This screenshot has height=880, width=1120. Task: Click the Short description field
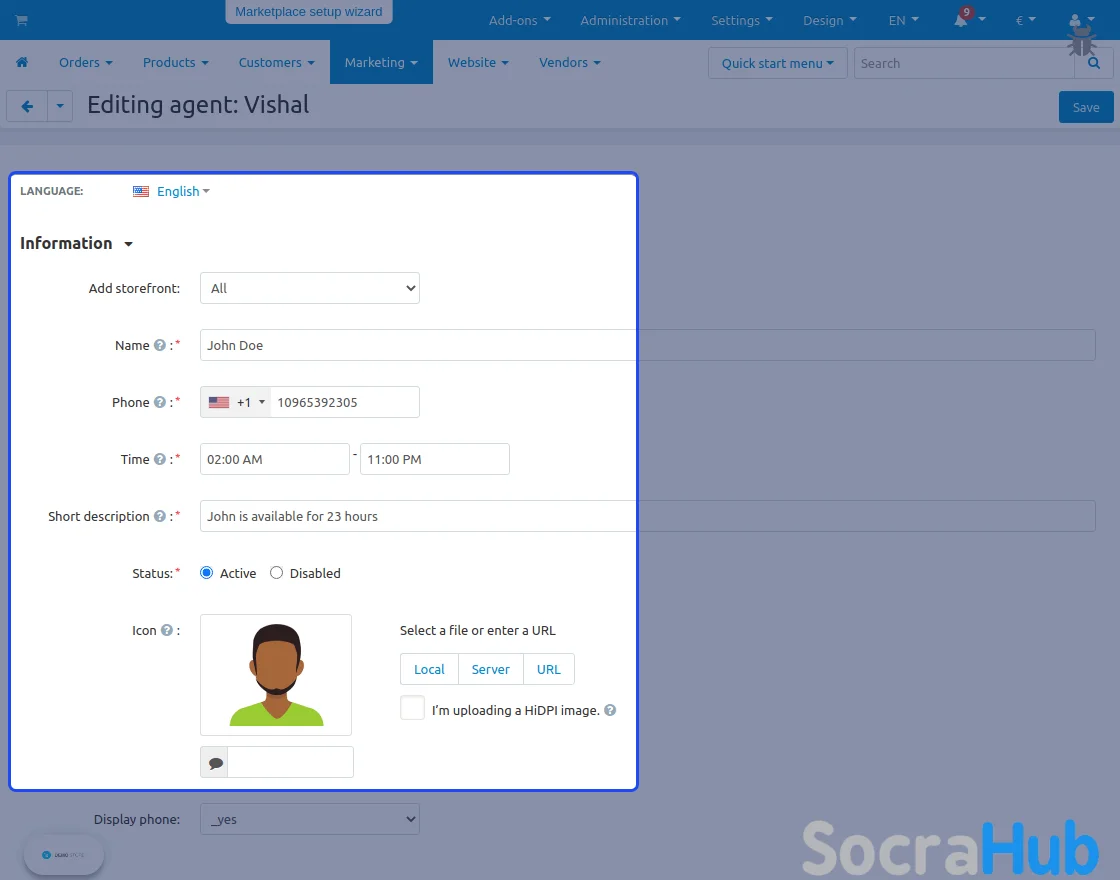click(647, 516)
